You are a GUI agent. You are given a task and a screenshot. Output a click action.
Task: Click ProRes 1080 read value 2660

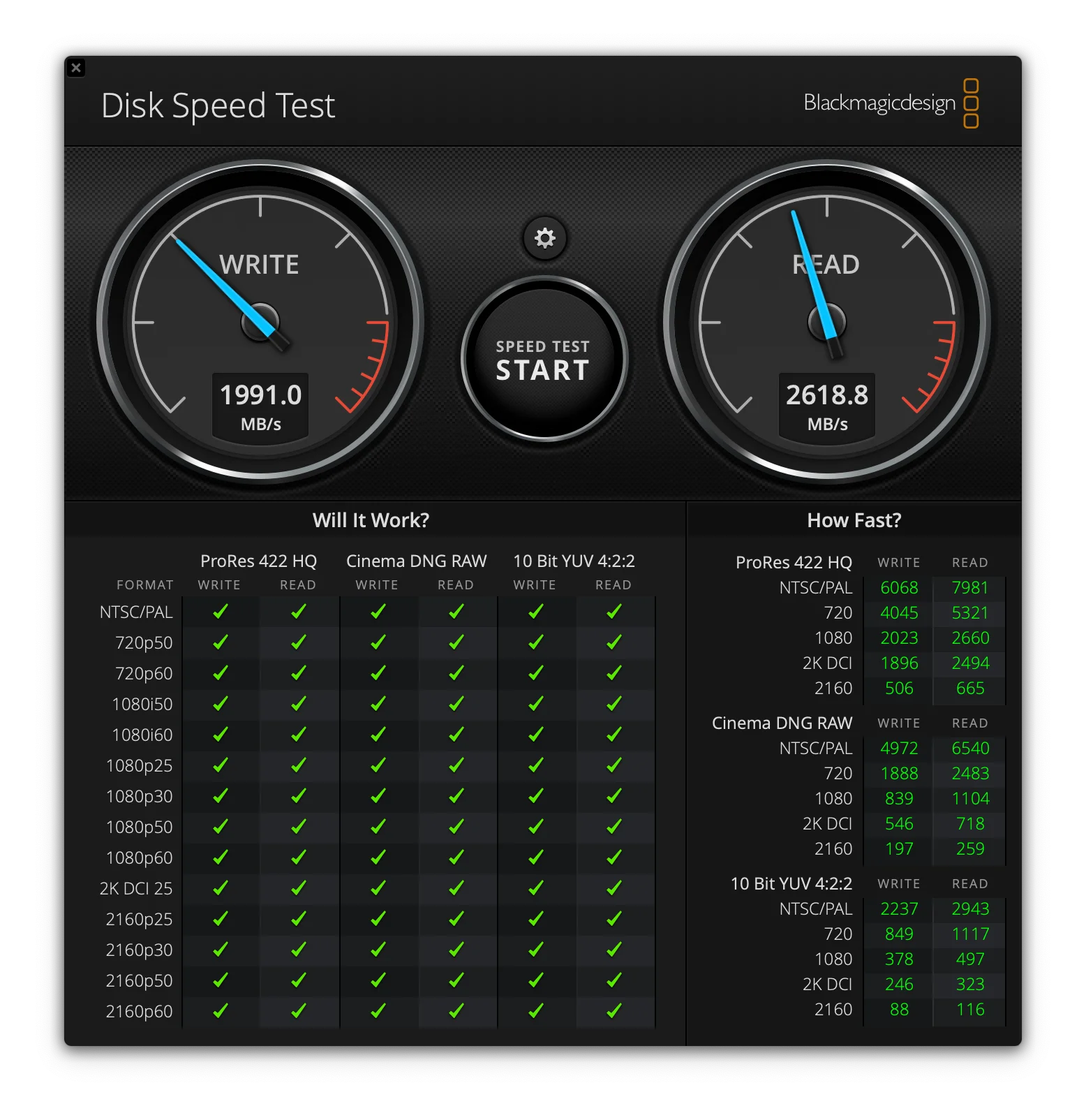(970, 638)
